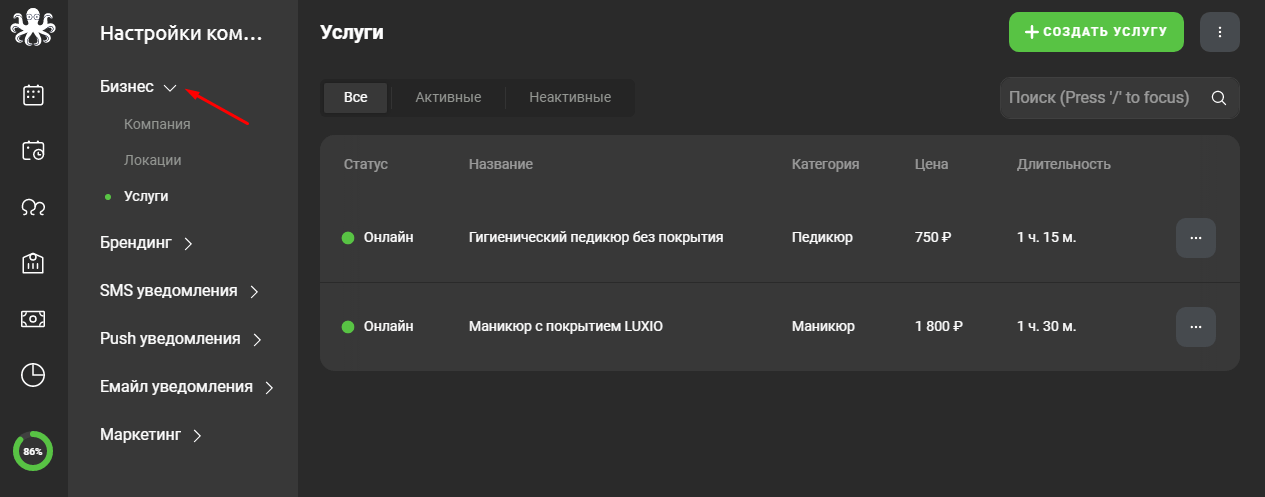This screenshot has height=497, width=1265.
Task: Expand the SMS уведомления section
Action: pyautogui.click(x=180, y=291)
